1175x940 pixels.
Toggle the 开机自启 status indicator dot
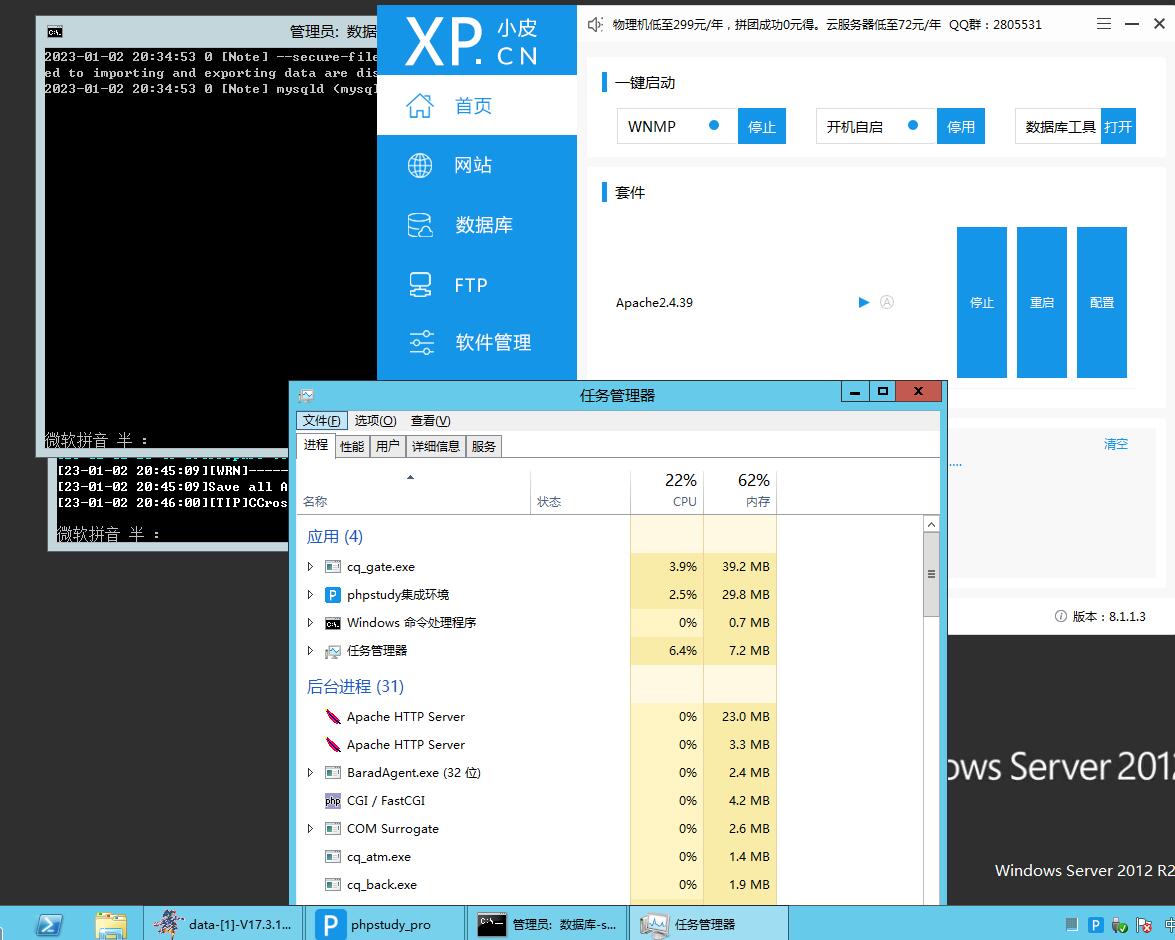click(x=913, y=125)
